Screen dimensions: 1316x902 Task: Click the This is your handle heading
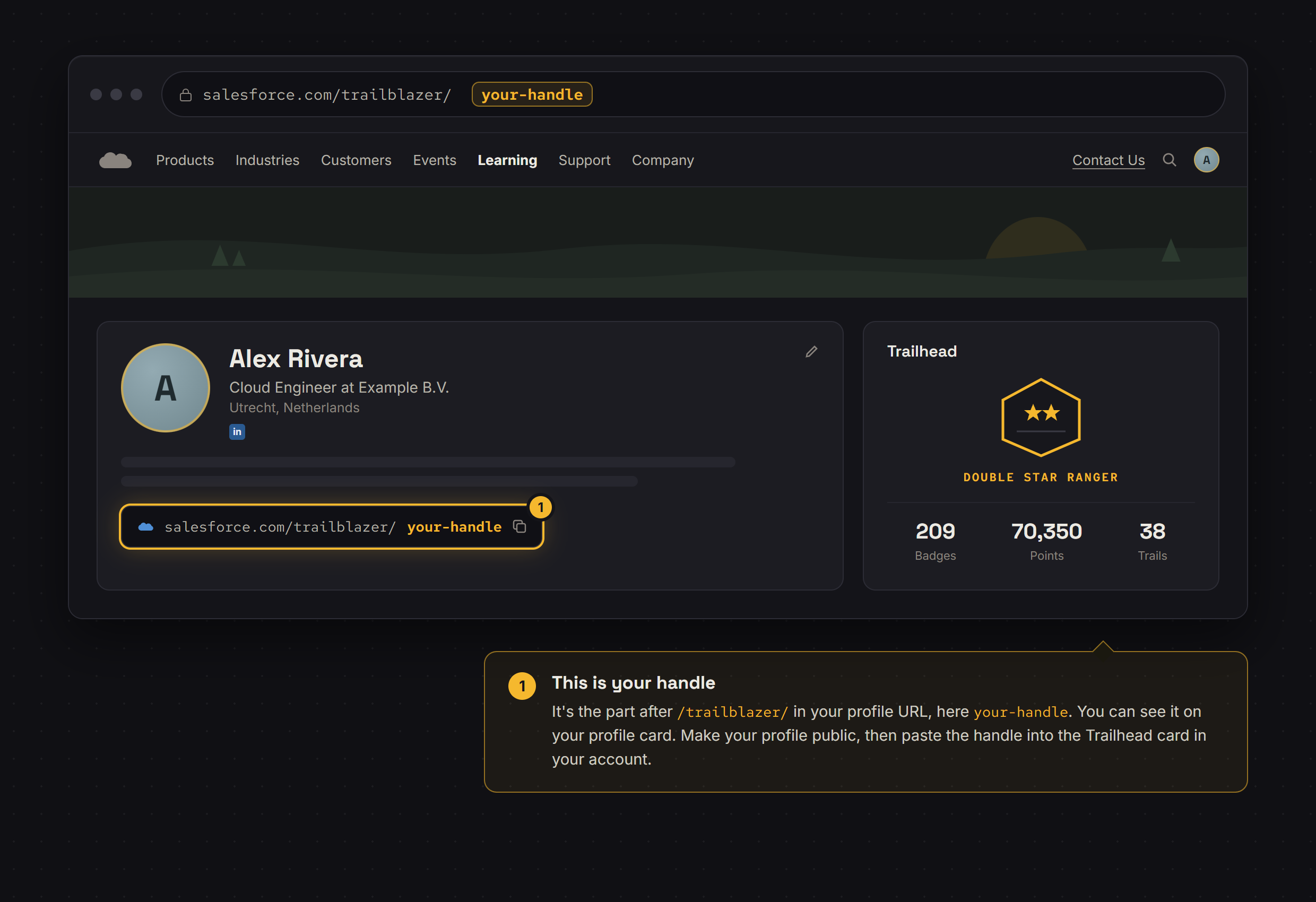[633, 683]
